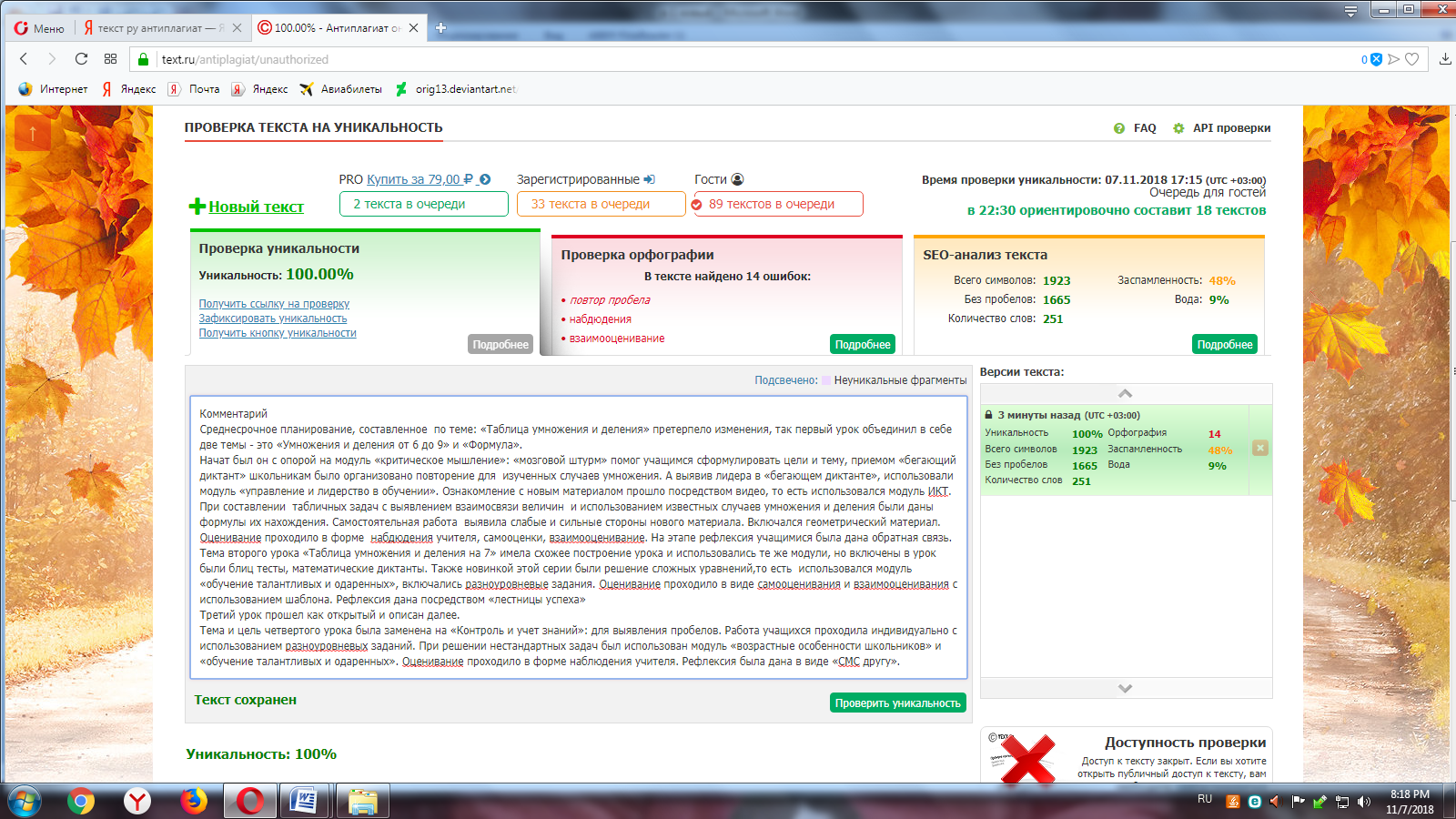Open a new browser tab with plus button
This screenshot has height=819, width=1456.
[x=440, y=28]
